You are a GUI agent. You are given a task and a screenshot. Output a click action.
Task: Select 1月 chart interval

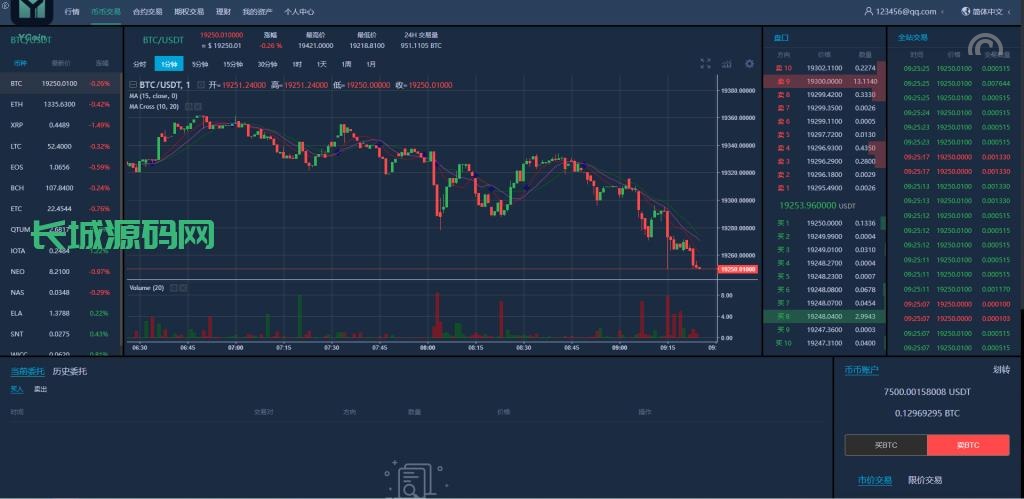pos(370,64)
